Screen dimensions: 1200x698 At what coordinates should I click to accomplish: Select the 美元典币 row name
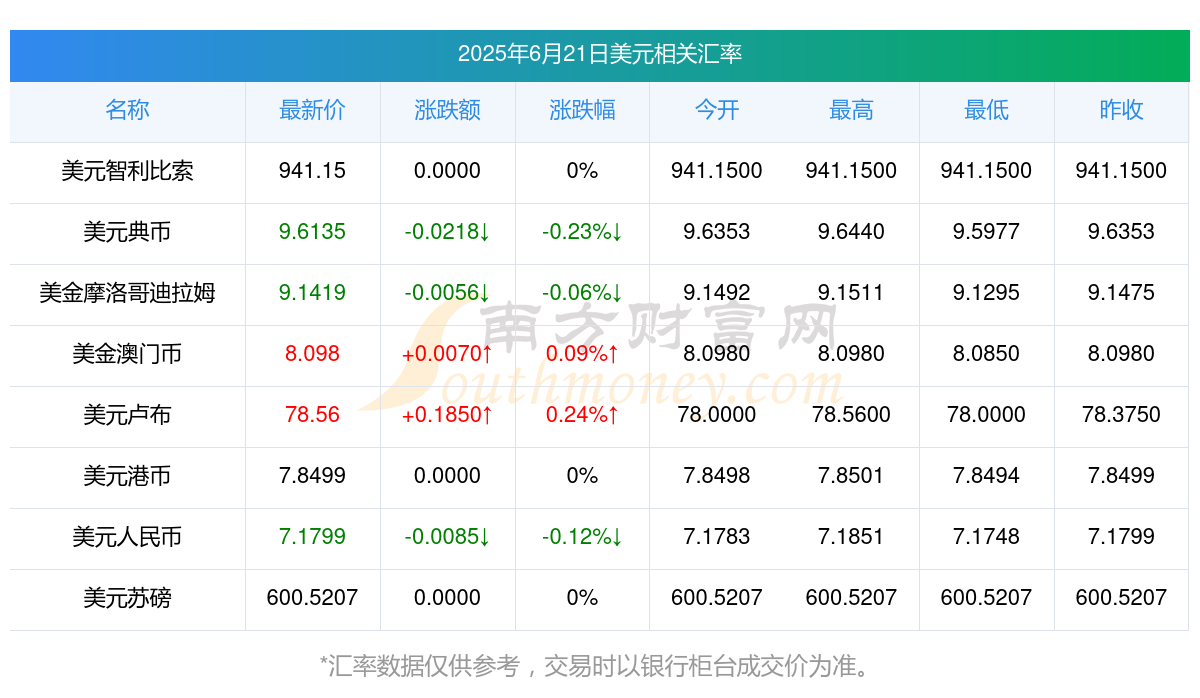(127, 232)
